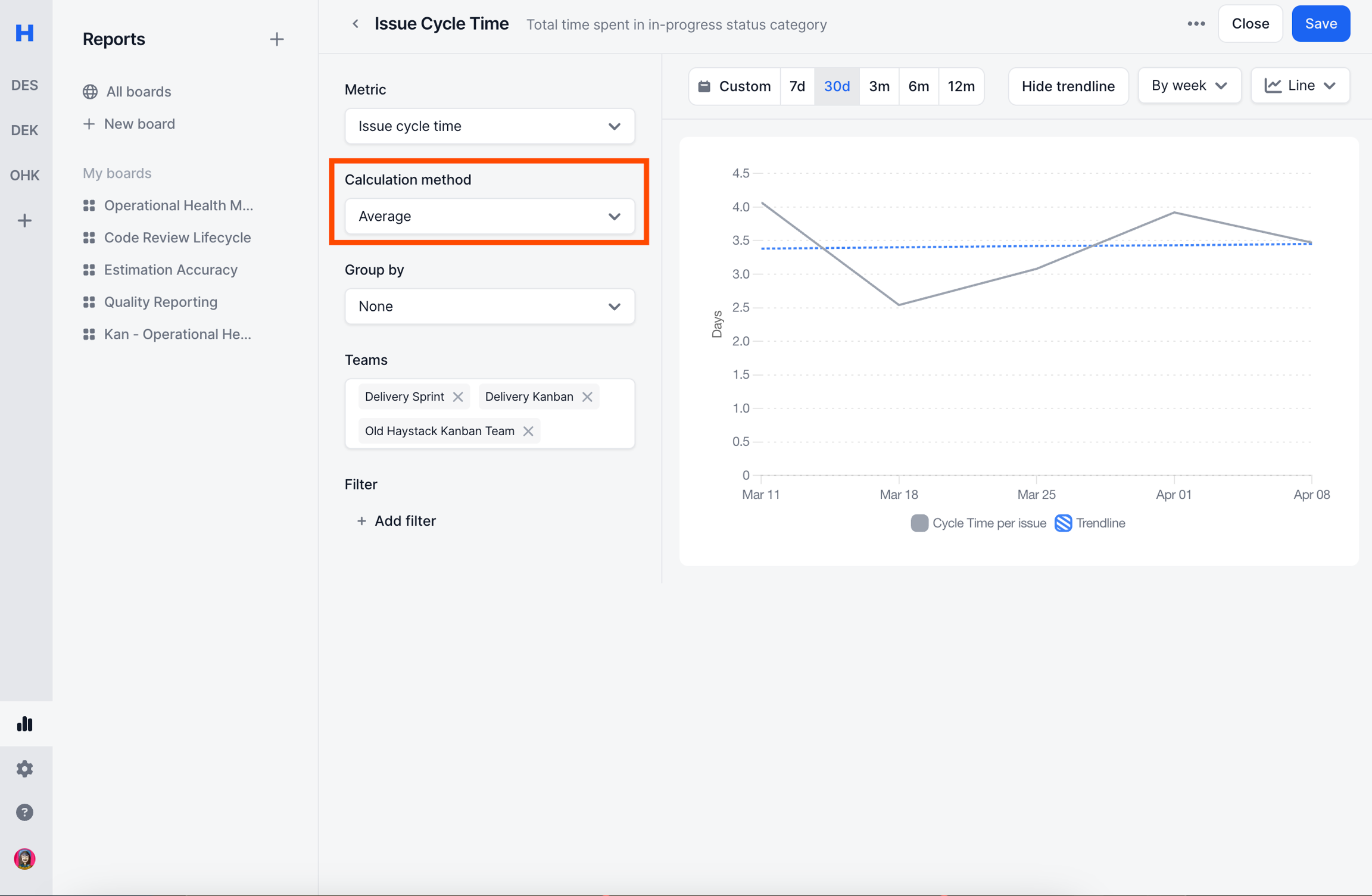This screenshot has height=896, width=1372.
Task: Open settings gear in sidebar
Action: click(x=24, y=769)
